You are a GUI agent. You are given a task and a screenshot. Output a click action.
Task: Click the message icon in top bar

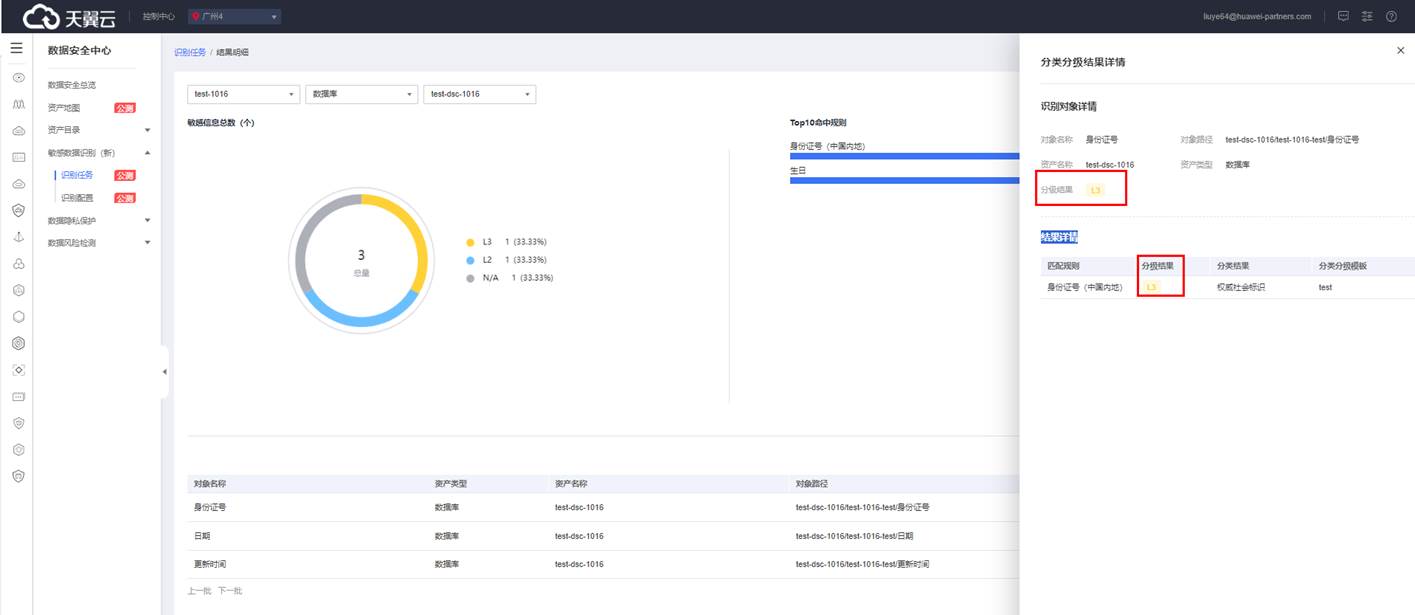(1343, 16)
